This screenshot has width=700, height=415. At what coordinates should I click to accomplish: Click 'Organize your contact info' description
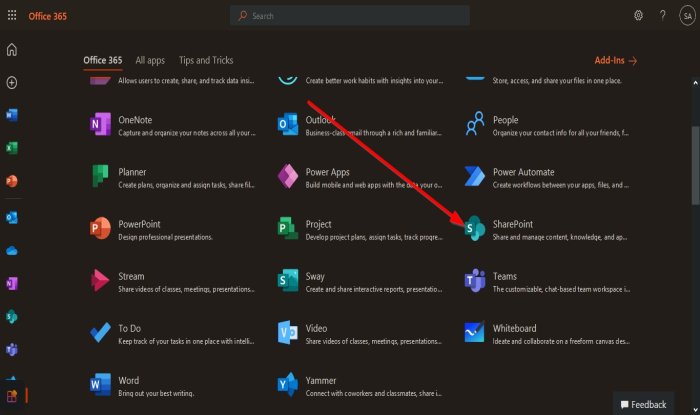(x=561, y=133)
